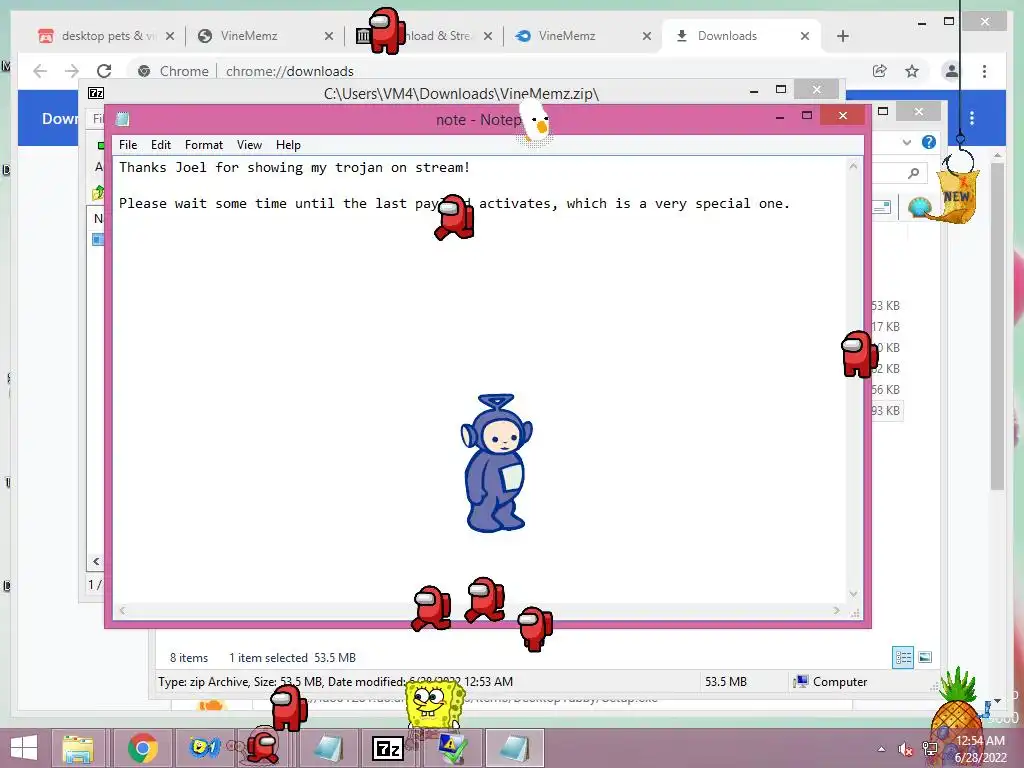
Task: Open the Explorer help question mark icon
Action: 929,142
